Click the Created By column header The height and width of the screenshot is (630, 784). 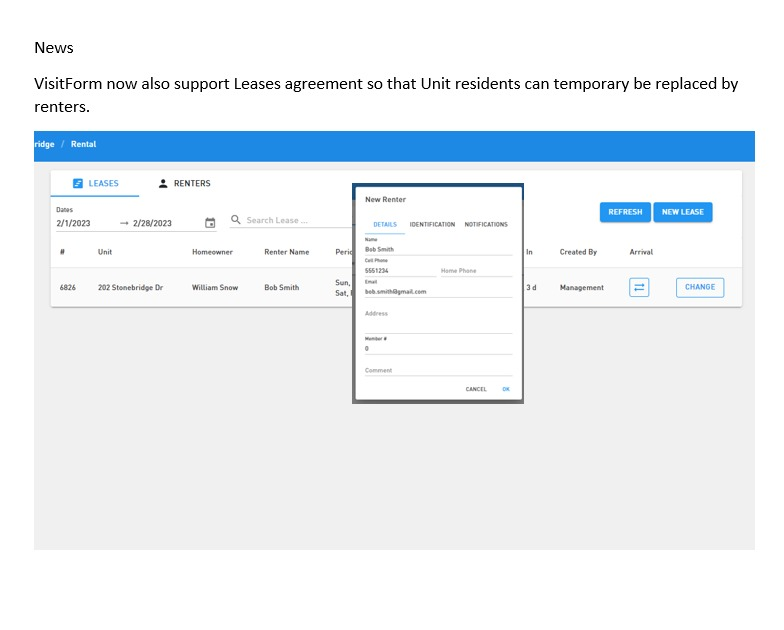[x=578, y=252]
